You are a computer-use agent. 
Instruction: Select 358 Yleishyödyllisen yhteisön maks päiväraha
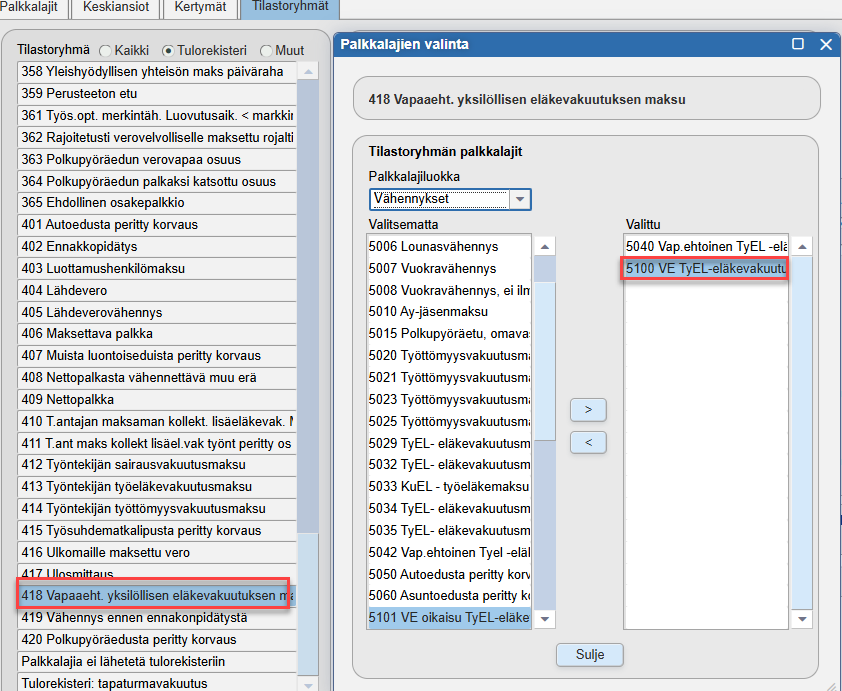[x=157, y=71]
